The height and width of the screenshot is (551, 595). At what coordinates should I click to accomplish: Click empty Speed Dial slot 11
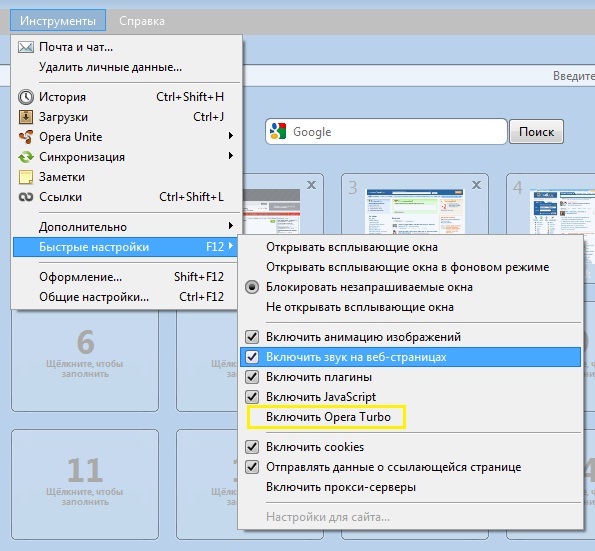(x=85, y=484)
